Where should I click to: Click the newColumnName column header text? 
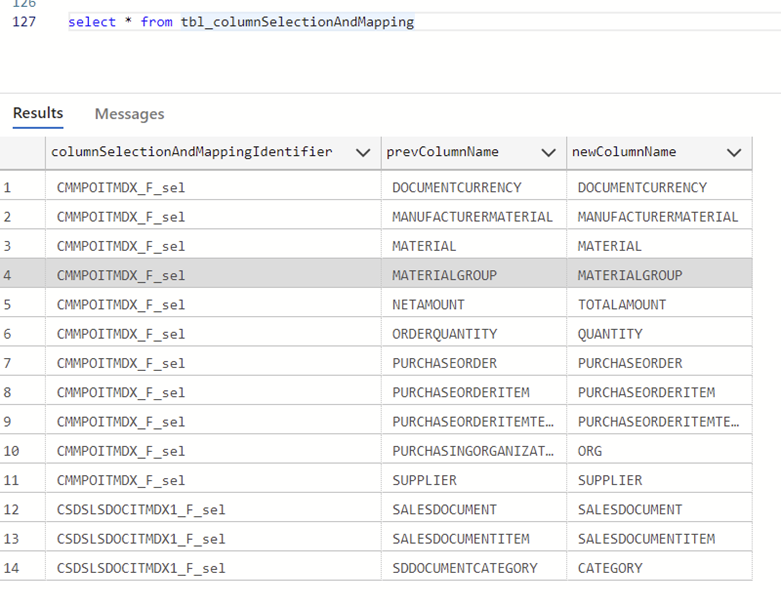point(624,151)
